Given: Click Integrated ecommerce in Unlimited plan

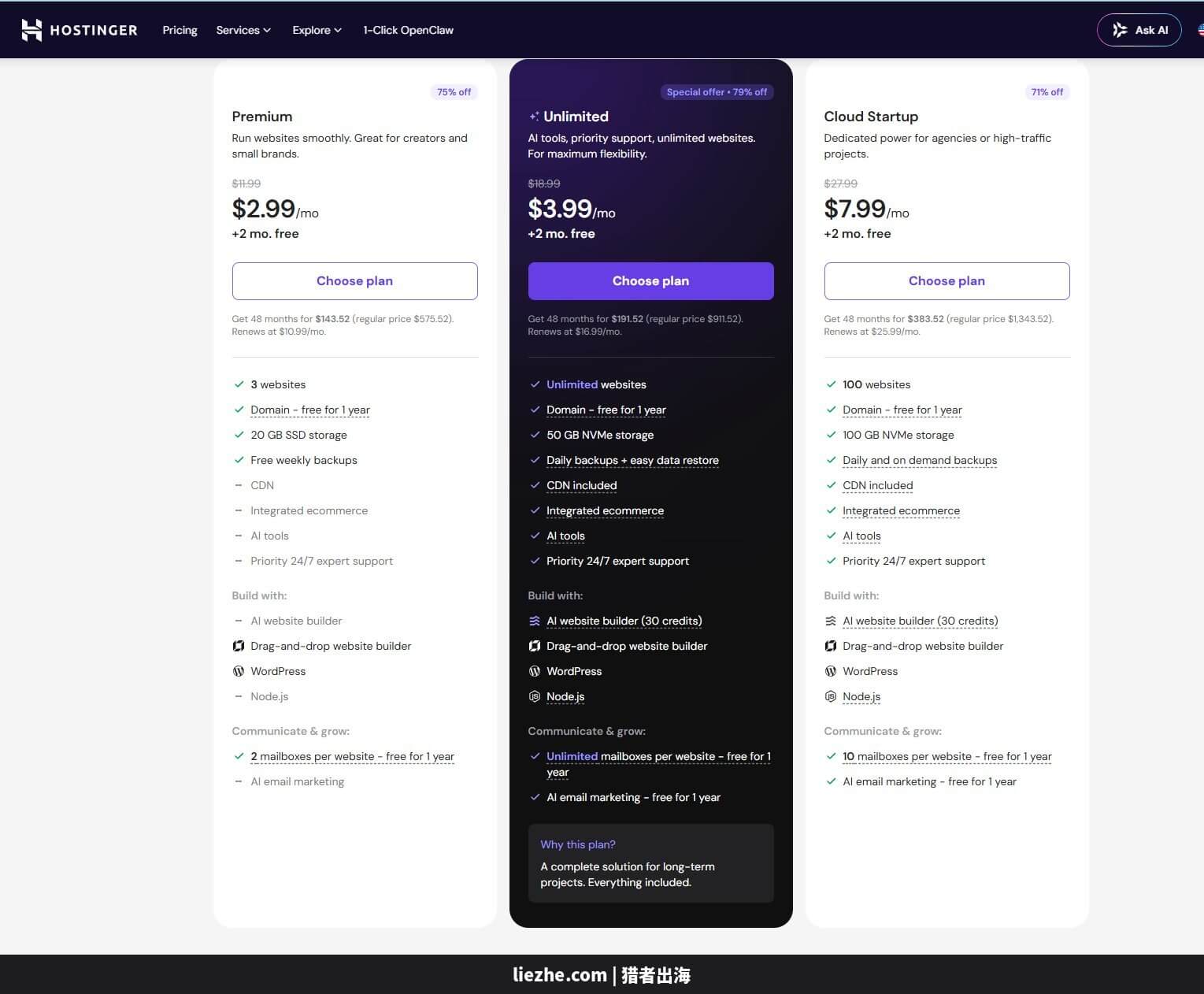Looking at the screenshot, I should [605, 510].
